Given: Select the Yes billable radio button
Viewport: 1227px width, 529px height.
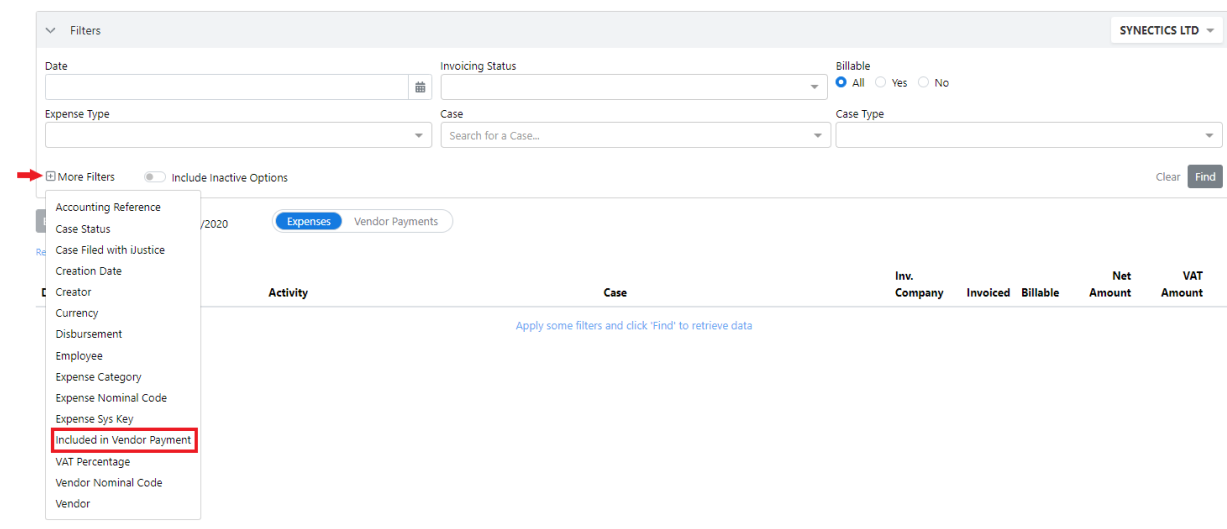Looking at the screenshot, I should [881, 83].
